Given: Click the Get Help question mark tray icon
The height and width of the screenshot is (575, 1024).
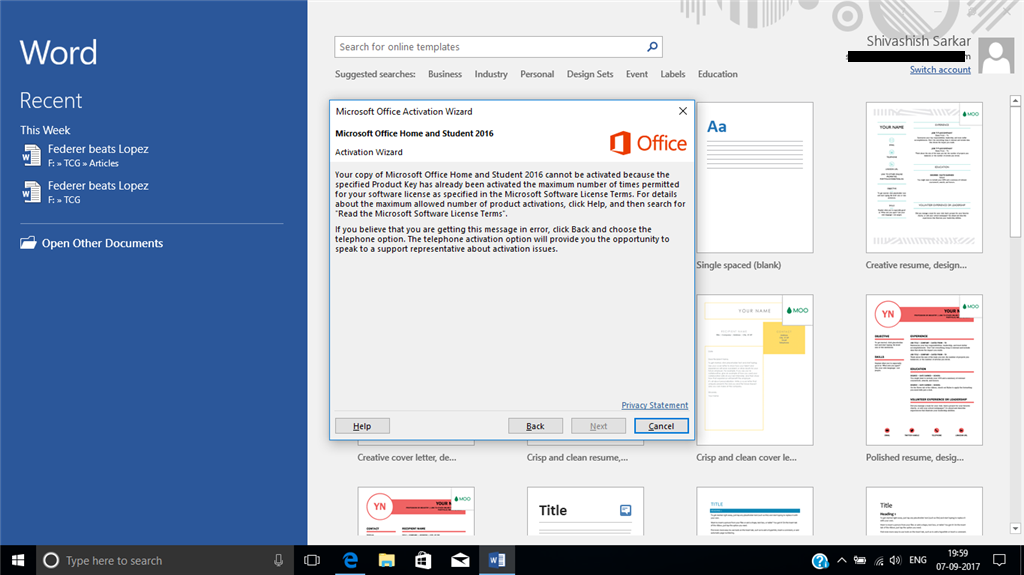Looking at the screenshot, I should click(820, 561).
